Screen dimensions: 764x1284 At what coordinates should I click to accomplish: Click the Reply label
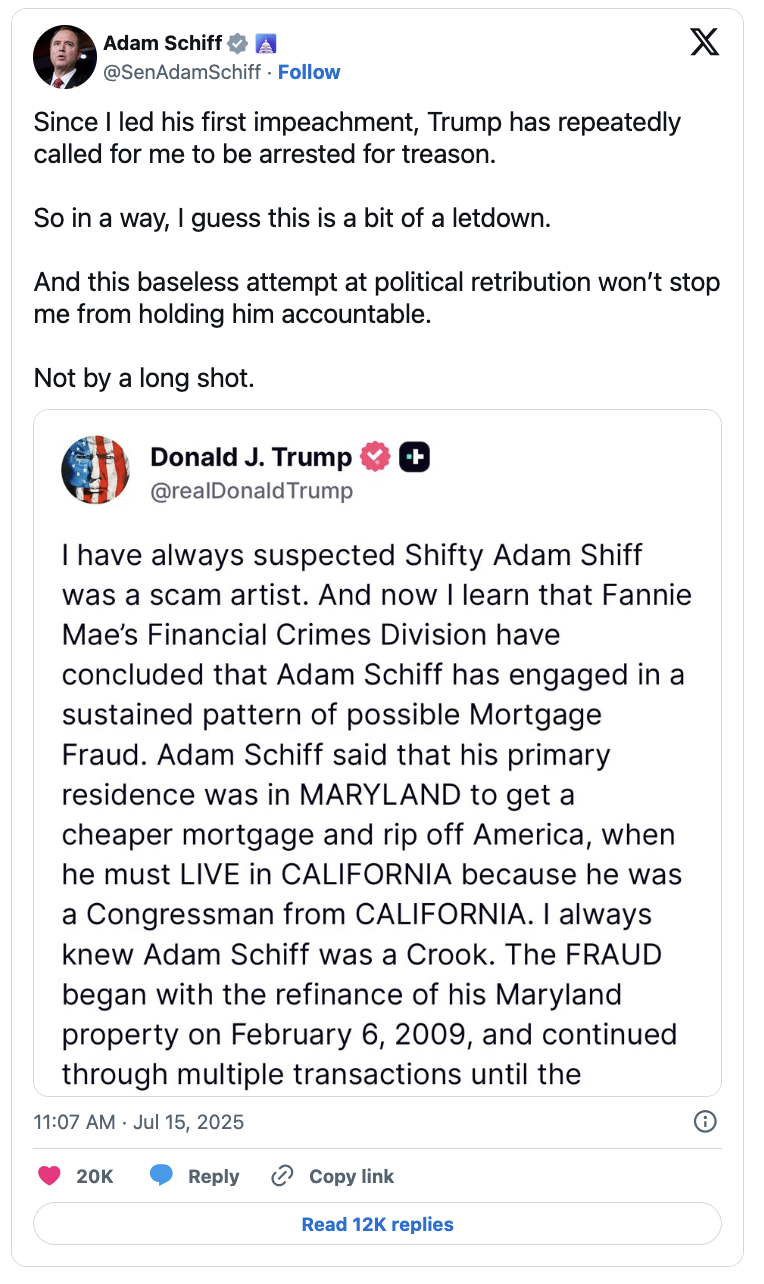[x=213, y=1176]
